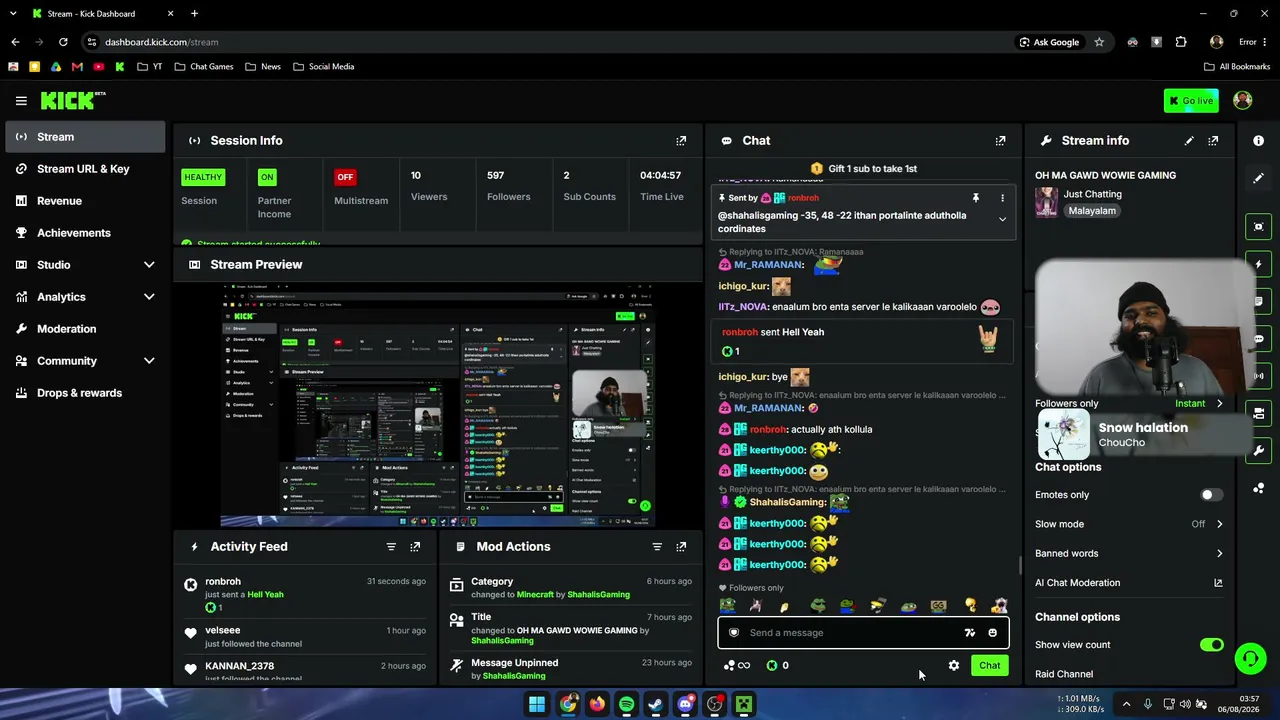The width and height of the screenshot is (1280, 720).
Task: Click the chat scrollbar
Action: (1020, 565)
